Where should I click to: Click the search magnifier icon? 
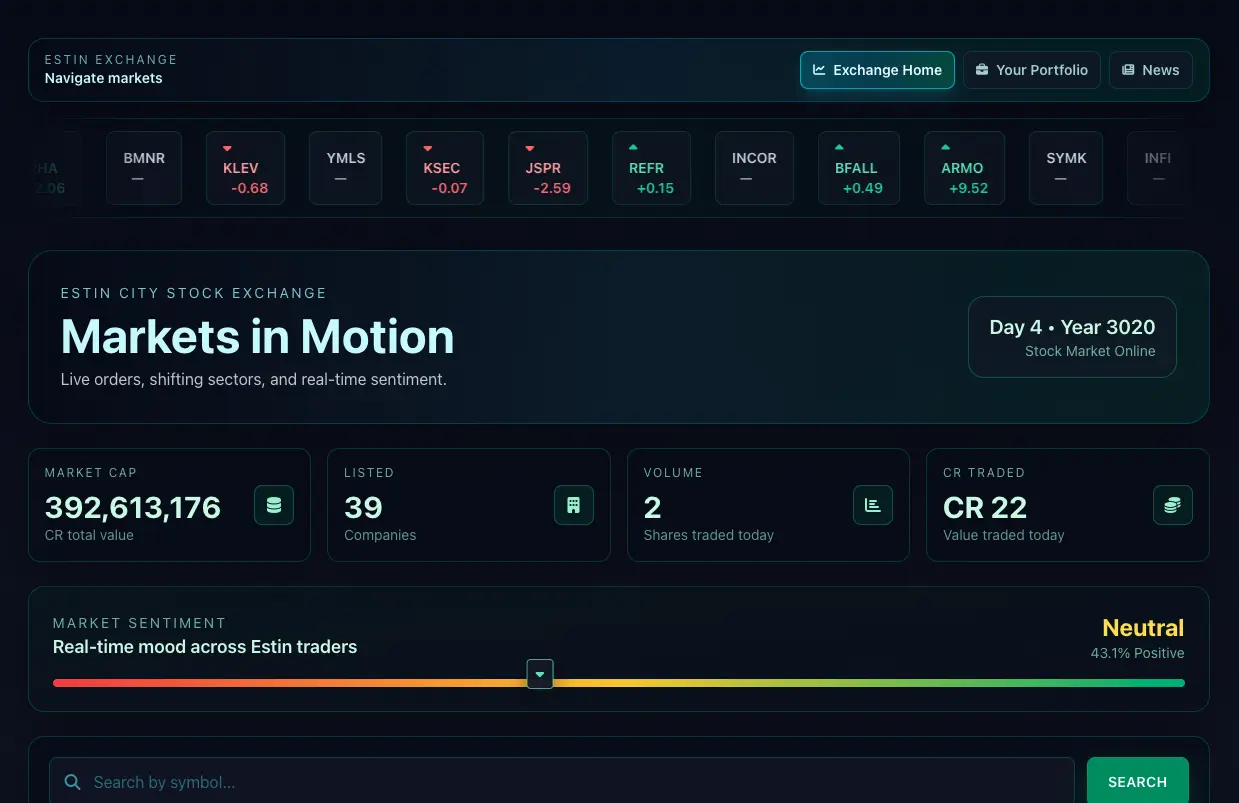pyautogui.click(x=72, y=782)
